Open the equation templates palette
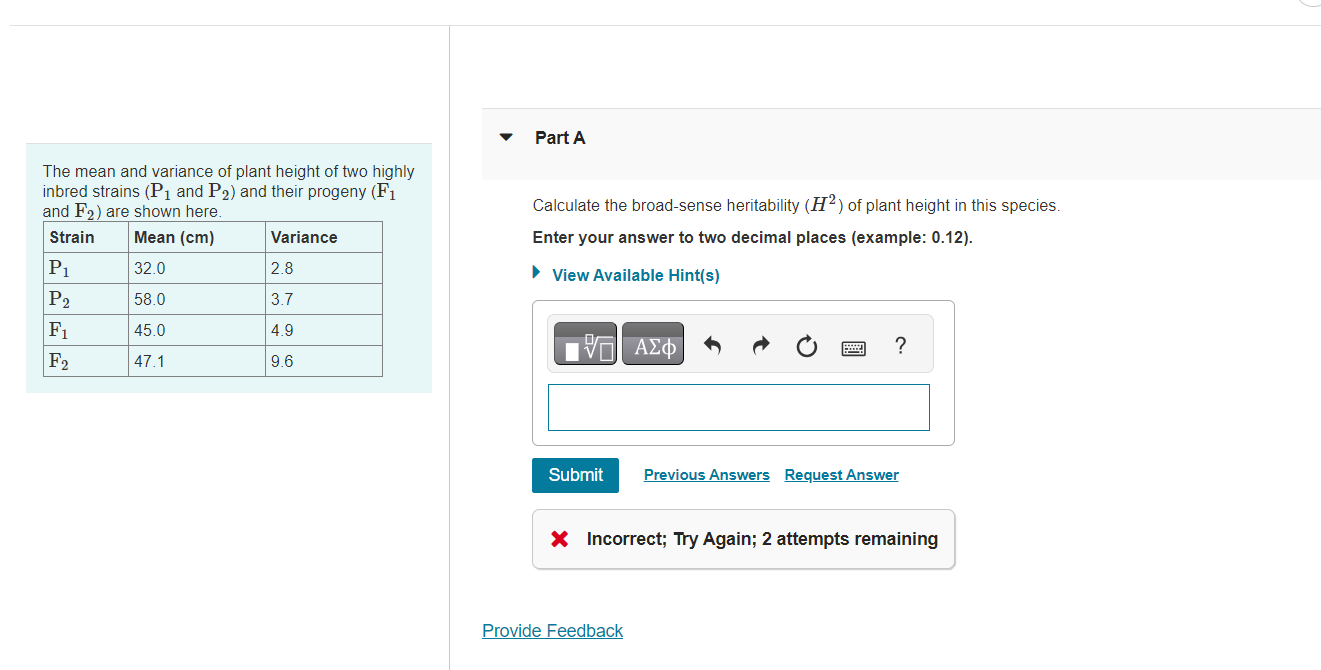 pyautogui.click(x=584, y=343)
